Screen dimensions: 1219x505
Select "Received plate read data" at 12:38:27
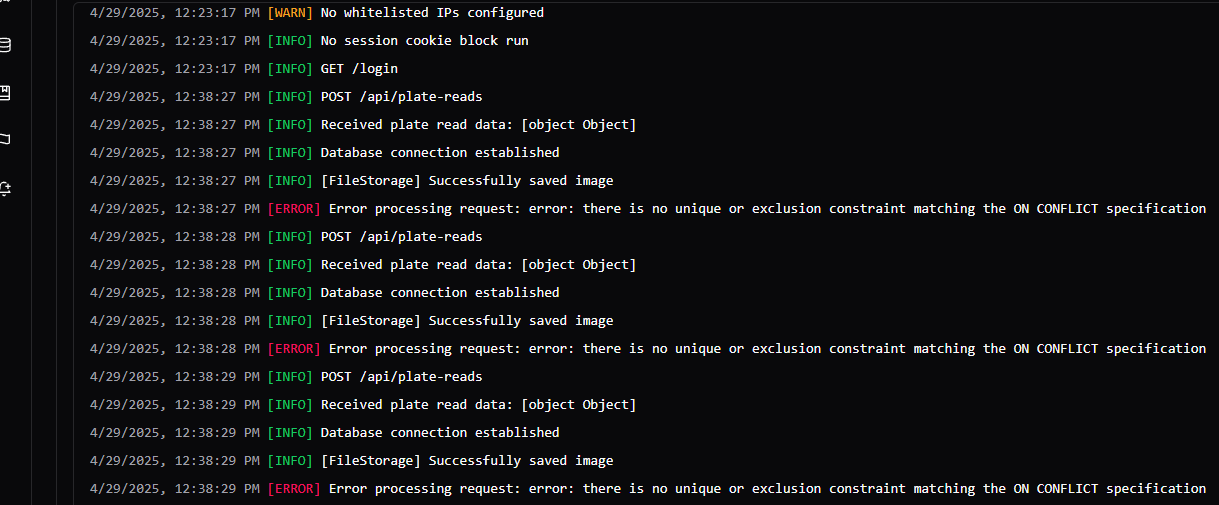(478, 125)
